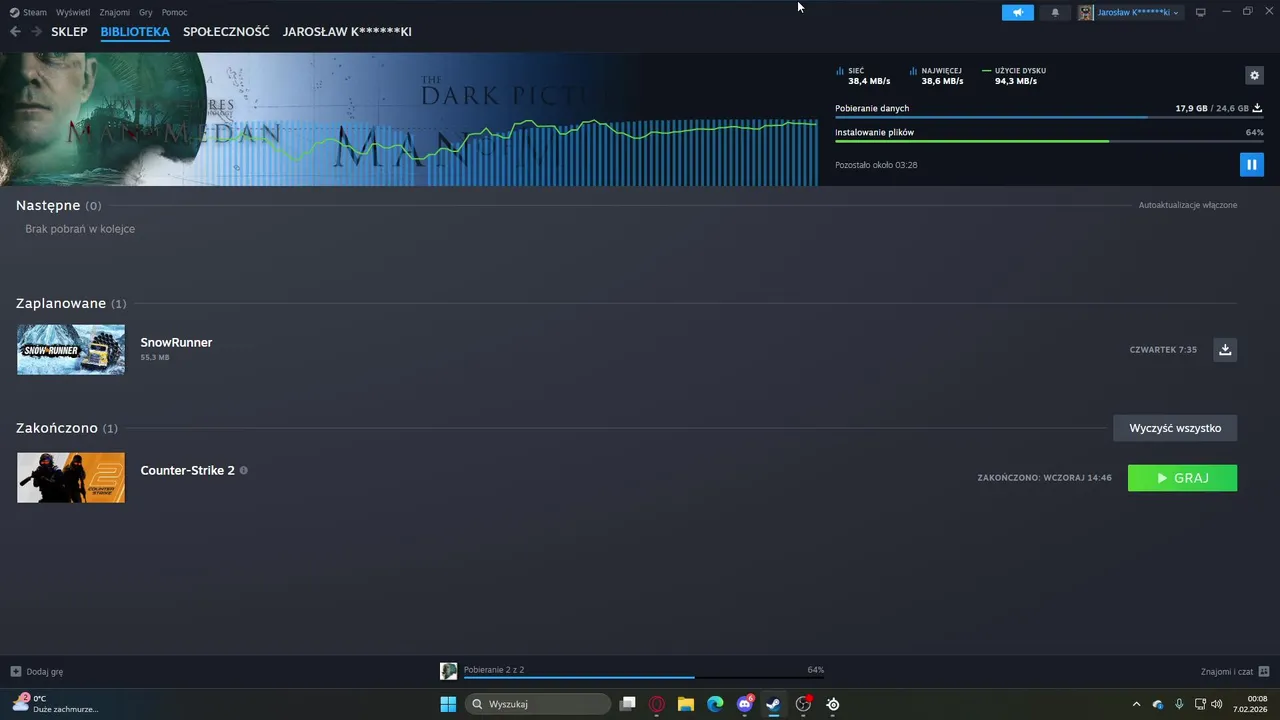Open notifications with the bell icon
Image resolution: width=1280 pixels, height=720 pixels.
(1055, 12)
